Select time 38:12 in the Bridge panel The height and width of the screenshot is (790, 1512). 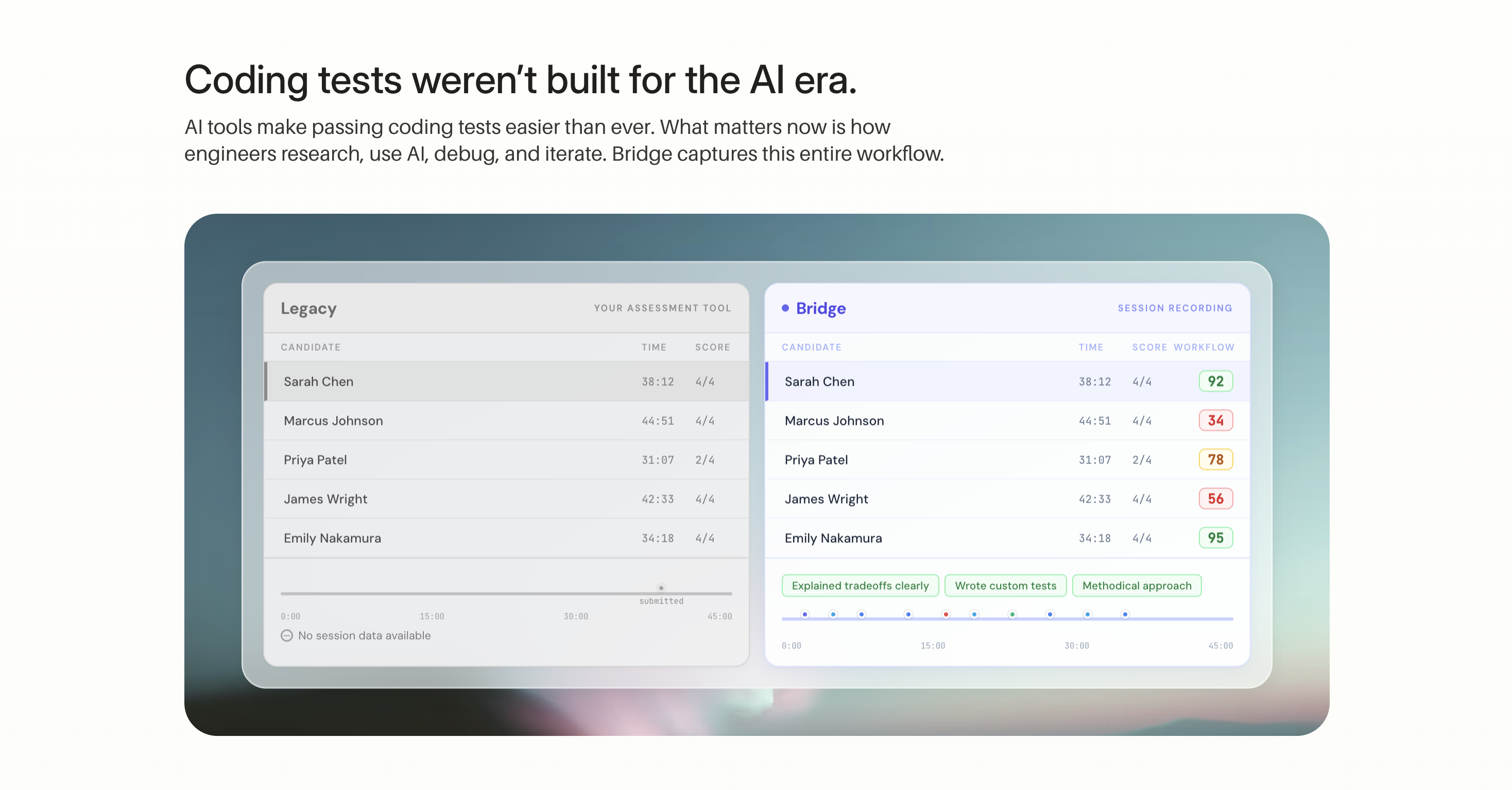point(1095,382)
